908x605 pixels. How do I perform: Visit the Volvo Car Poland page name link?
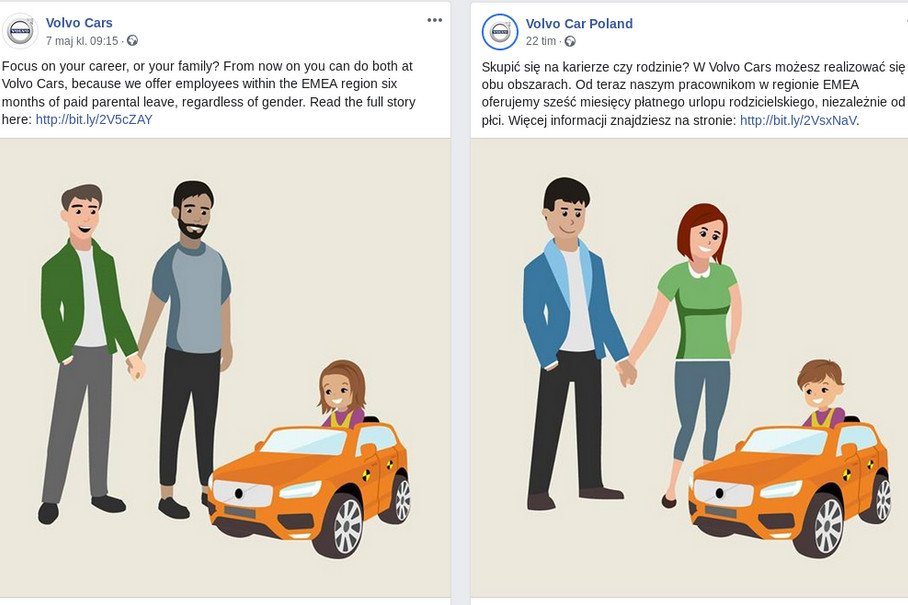tap(579, 24)
